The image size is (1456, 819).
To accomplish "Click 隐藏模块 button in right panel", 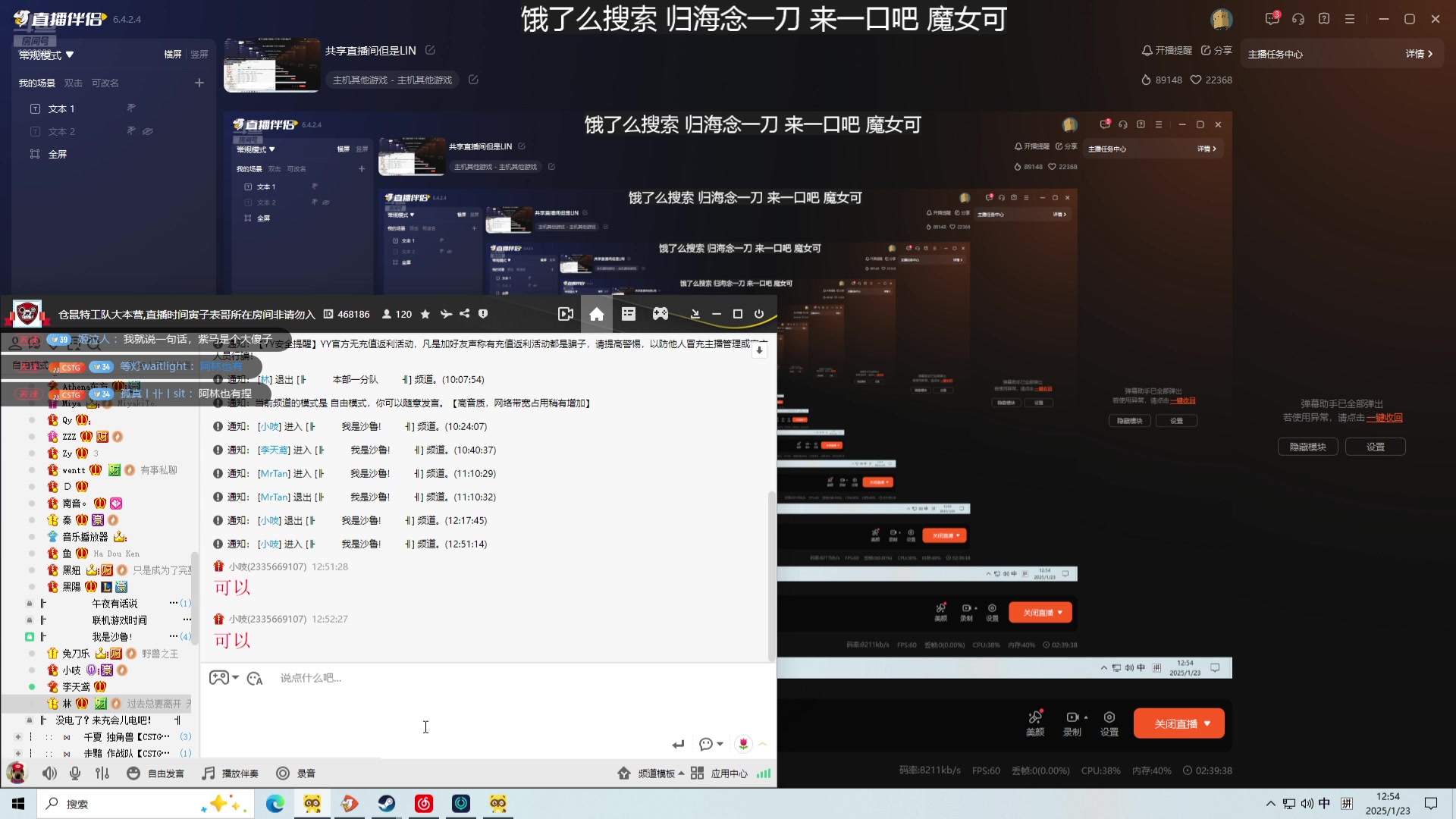I will coord(1307,447).
